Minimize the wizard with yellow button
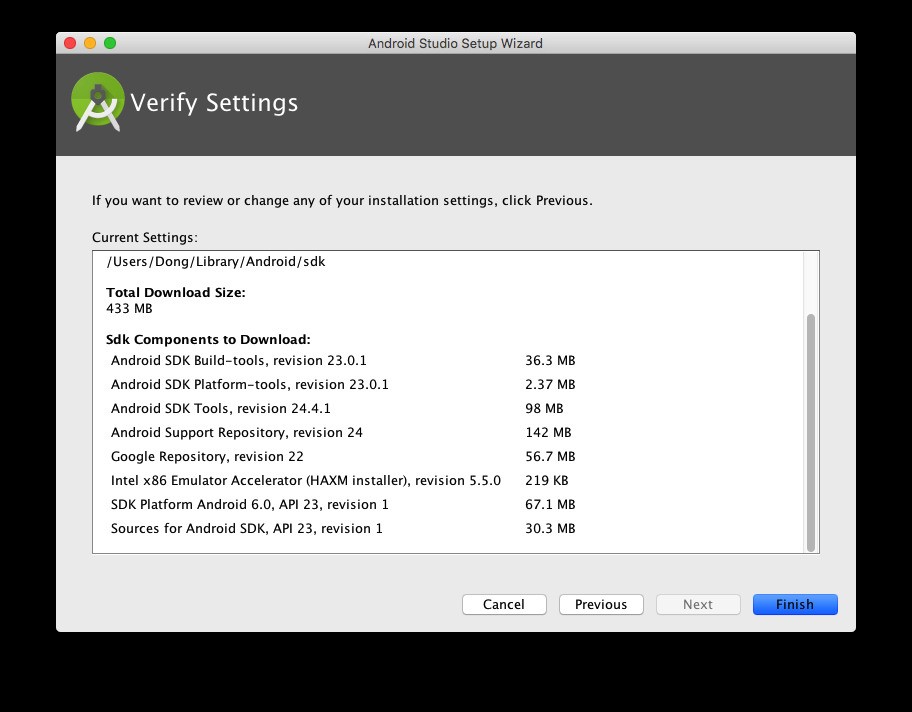The height and width of the screenshot is (712, 912). point(90,43)
